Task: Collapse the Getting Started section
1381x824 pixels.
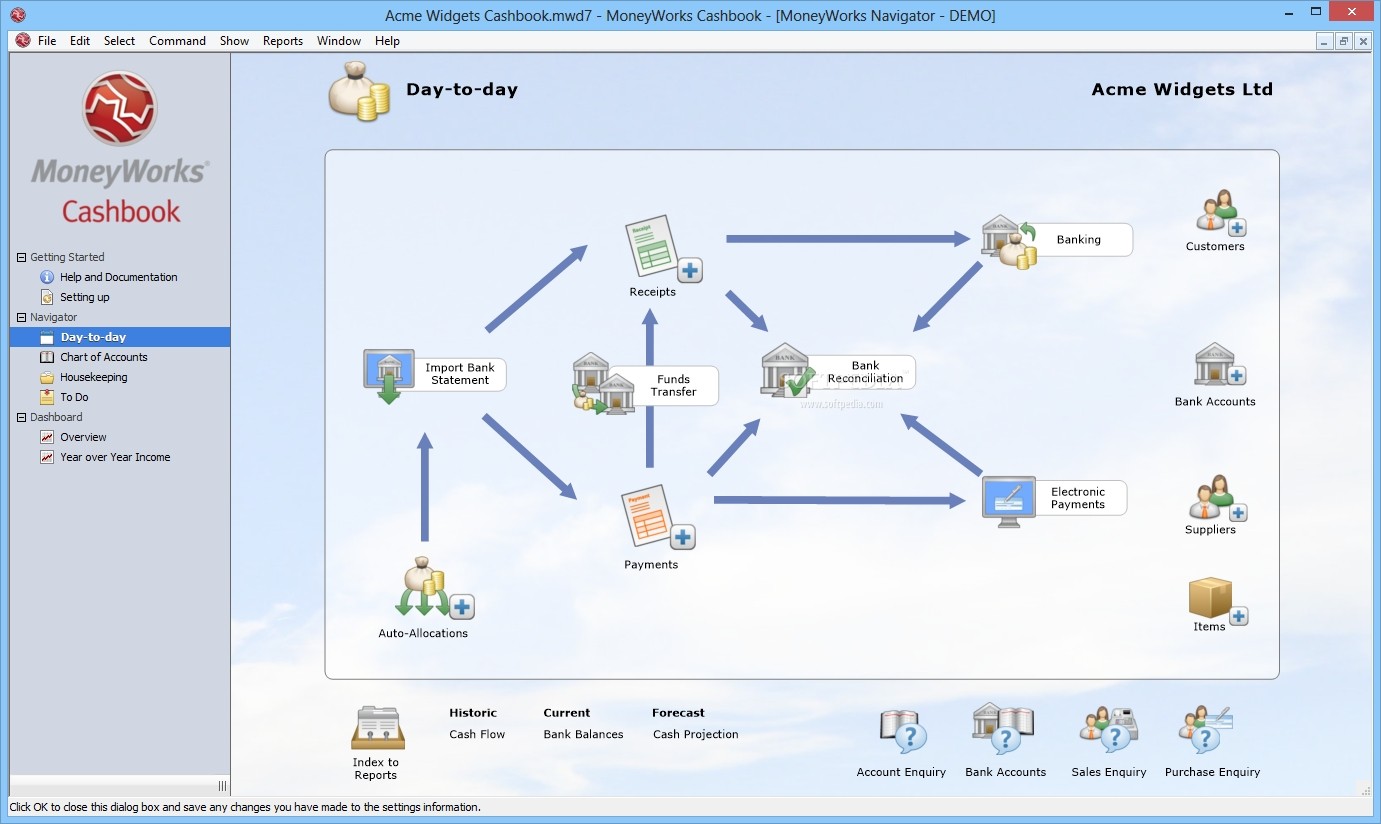Action: (21, 257)
